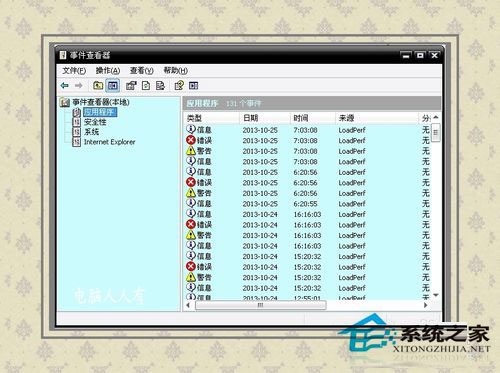Viewport: 500px width, 373px height.
Task: Open the 操作(A) menu
Action: point(108,71)
